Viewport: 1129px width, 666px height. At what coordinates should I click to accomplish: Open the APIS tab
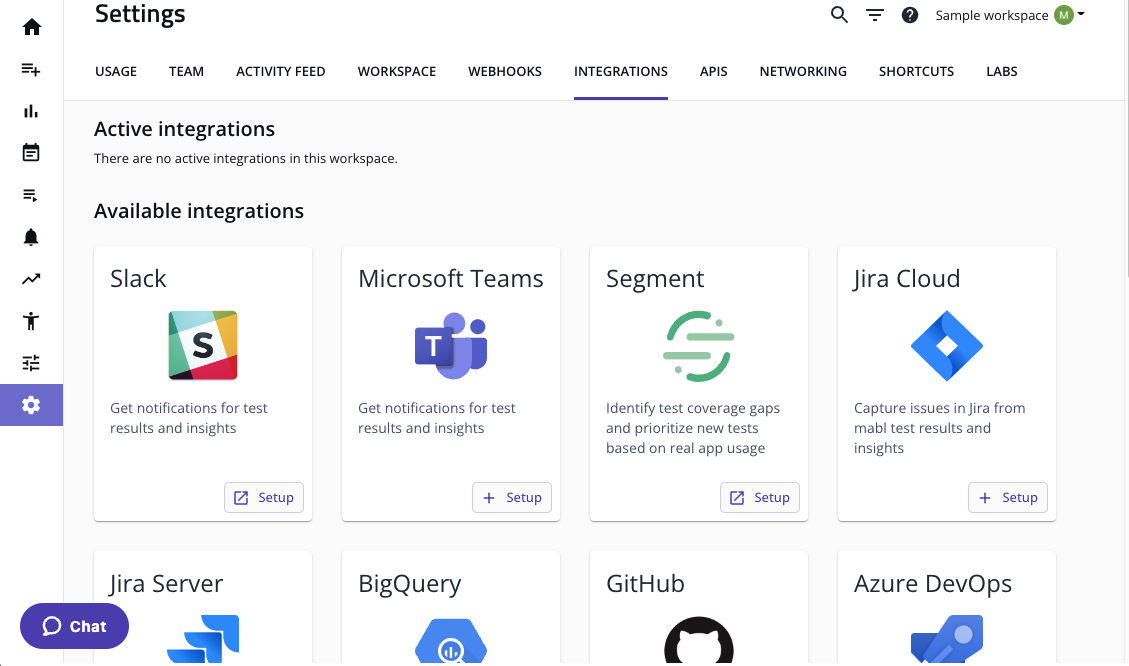pos(714,71)
